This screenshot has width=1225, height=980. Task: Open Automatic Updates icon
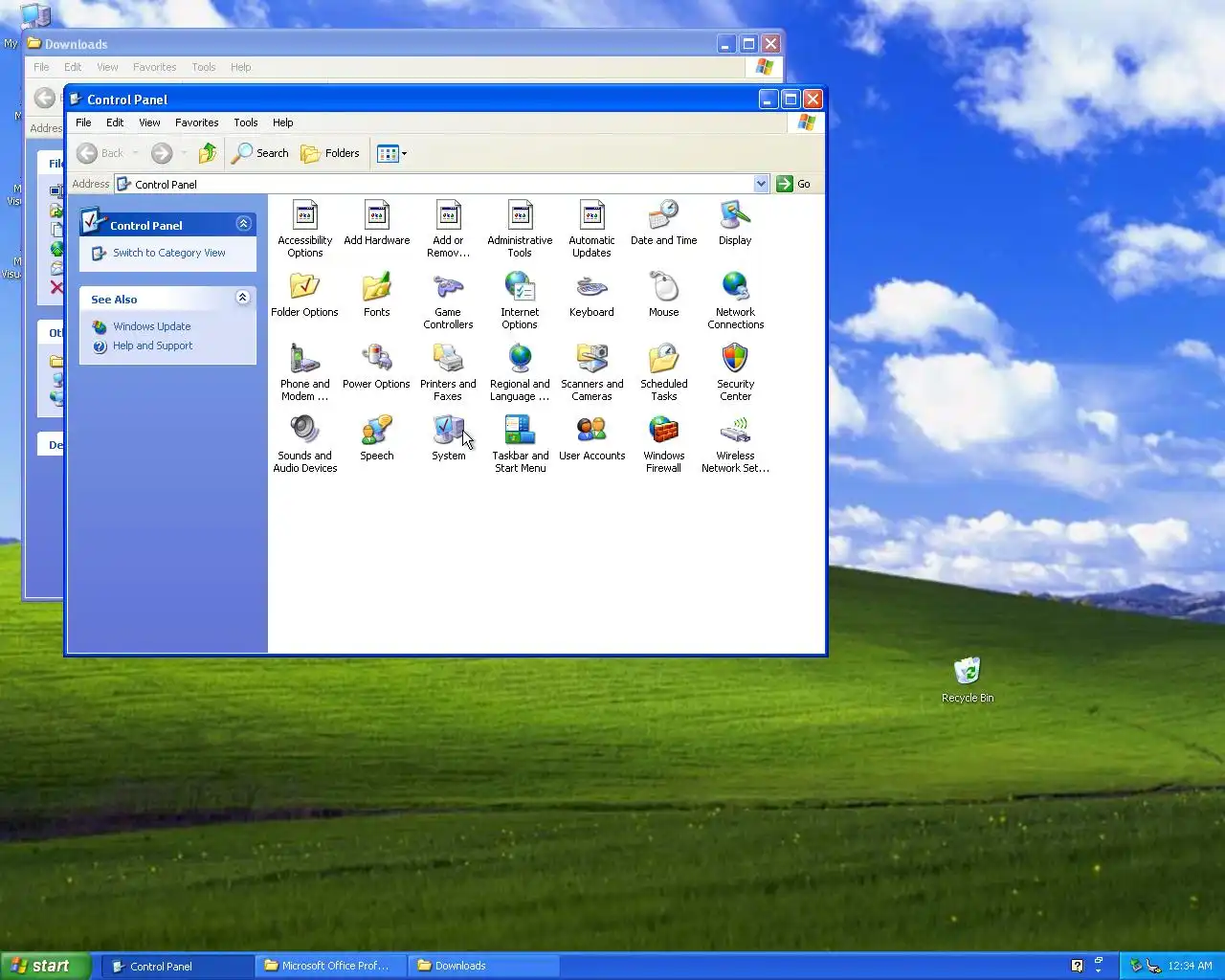coord(591,228)
